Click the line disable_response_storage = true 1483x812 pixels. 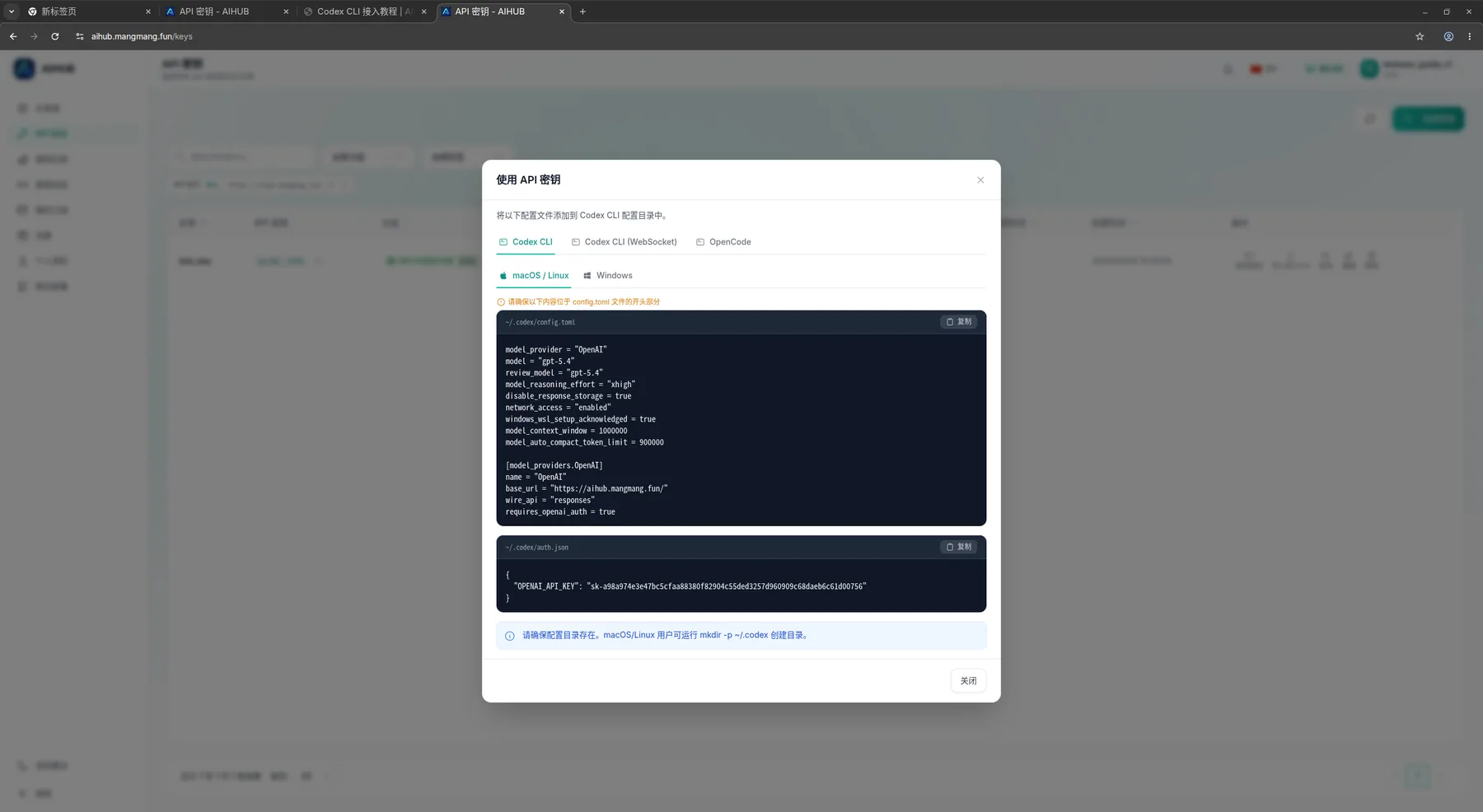coord(568,396)
